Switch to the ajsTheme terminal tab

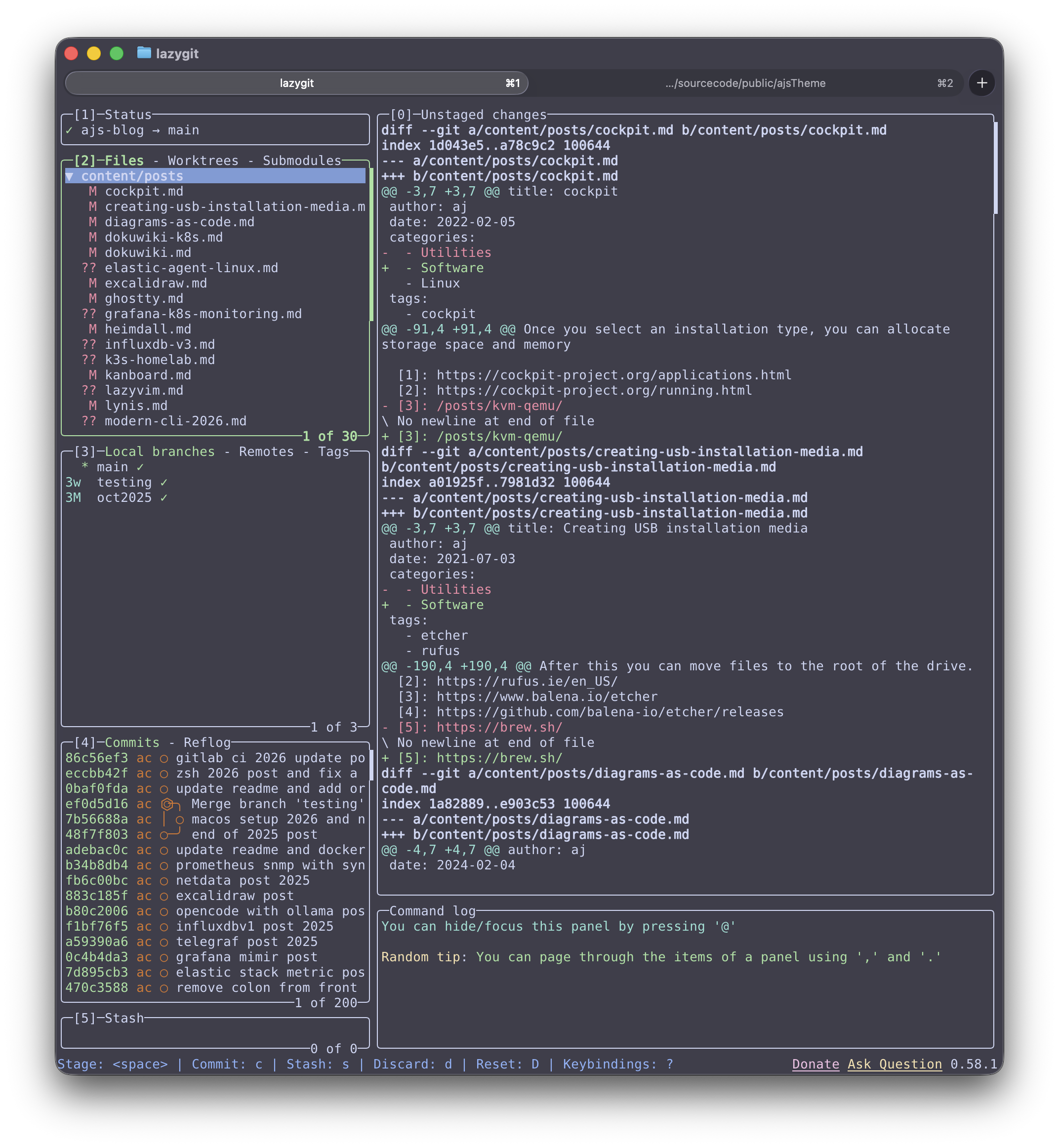pyautogui.click(x=745, y=83)
